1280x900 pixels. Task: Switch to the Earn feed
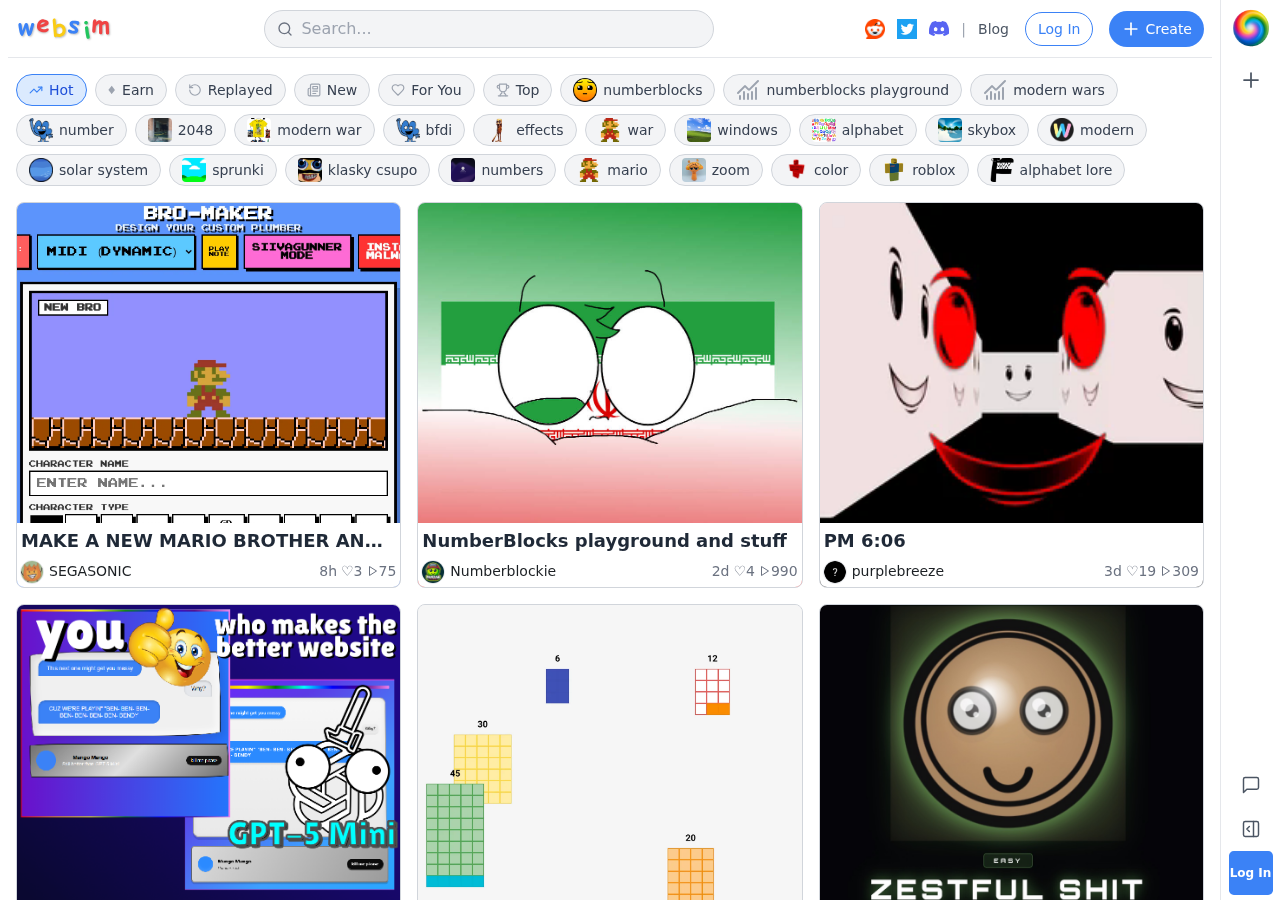131,90
